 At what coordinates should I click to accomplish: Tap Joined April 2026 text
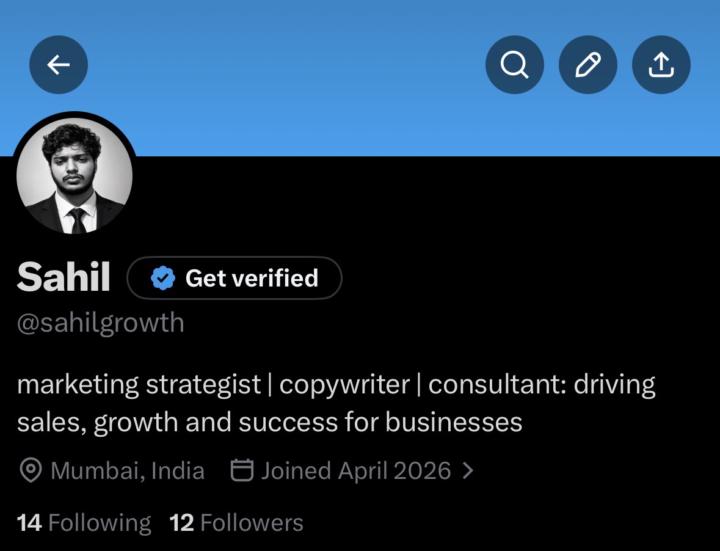(x=356, y=471)
